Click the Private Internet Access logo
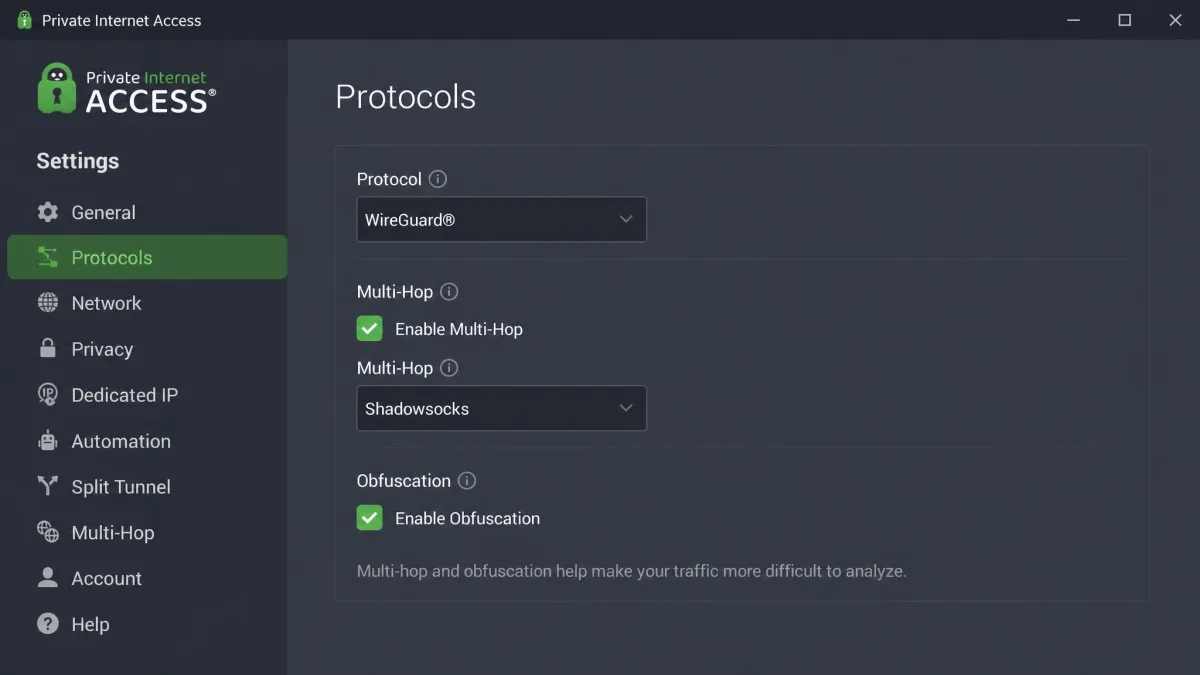The height and width of the screenshot is (675, 1200). click(126, 89)
